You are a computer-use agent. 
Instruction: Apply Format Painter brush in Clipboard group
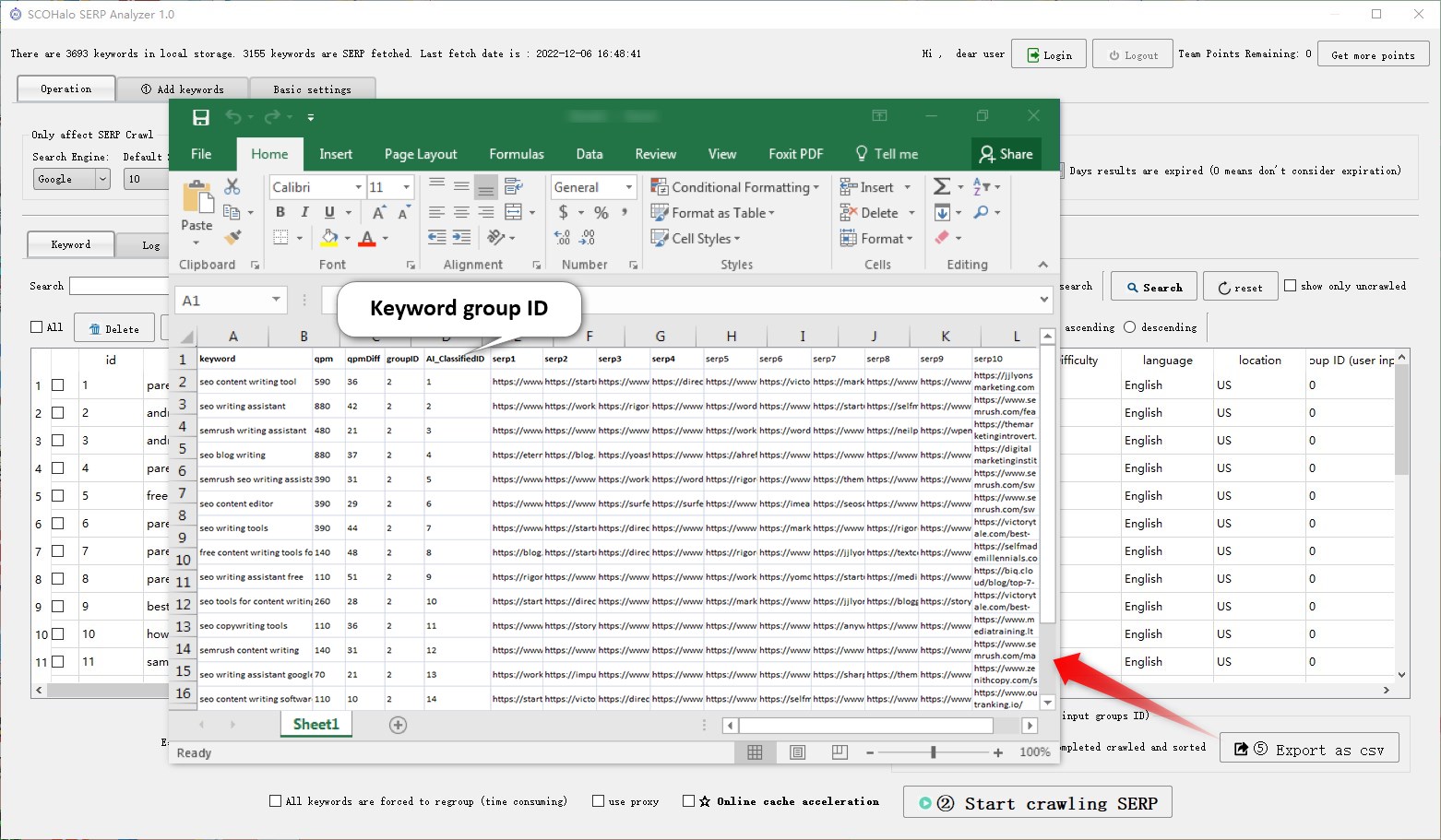tap(232, 237)
